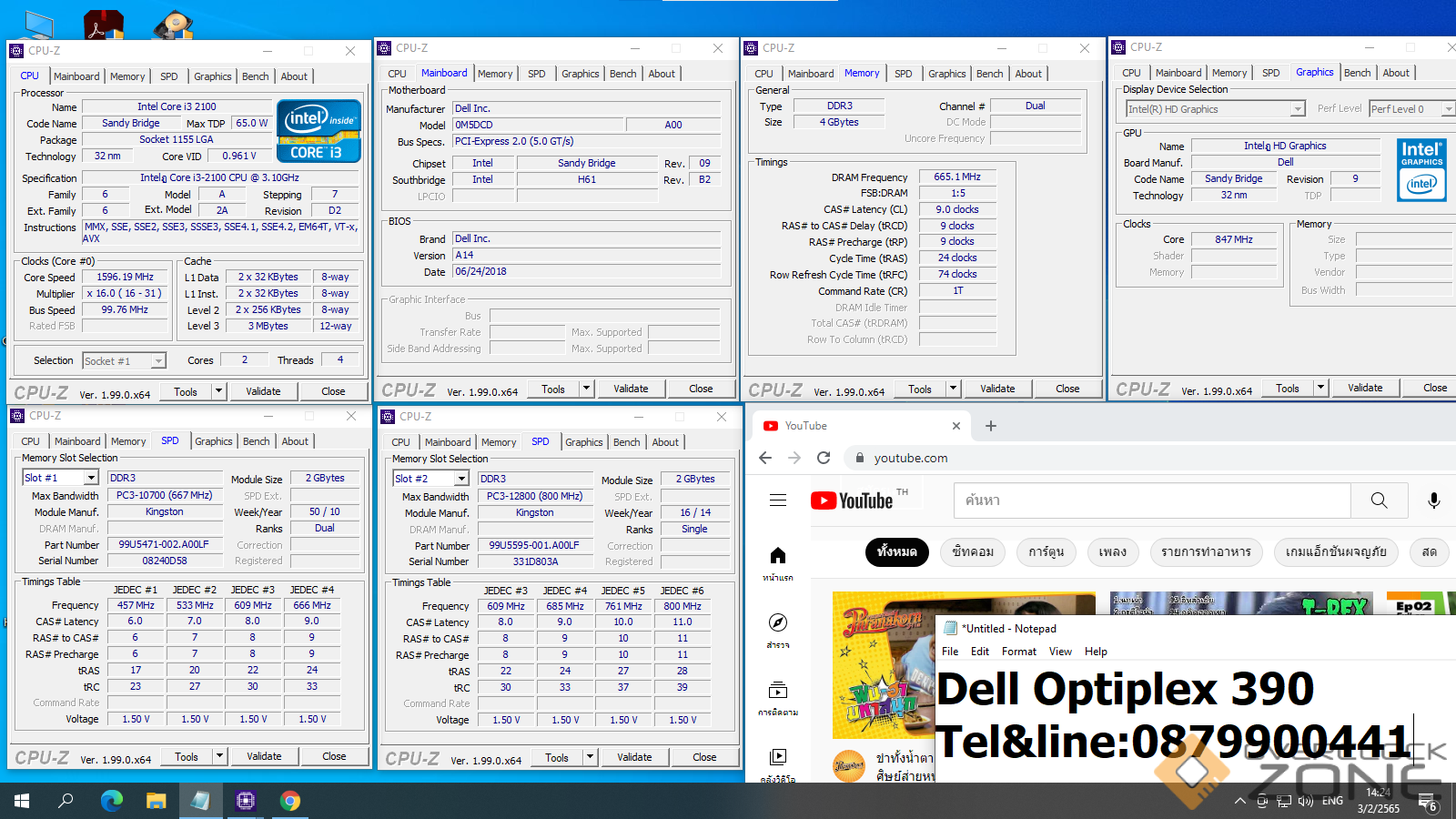Image resolution: width=1456 pixels, height=819 pixels.
Task: Click Validate in the Core i3 CPU window
Action: [x=263, y=391]
